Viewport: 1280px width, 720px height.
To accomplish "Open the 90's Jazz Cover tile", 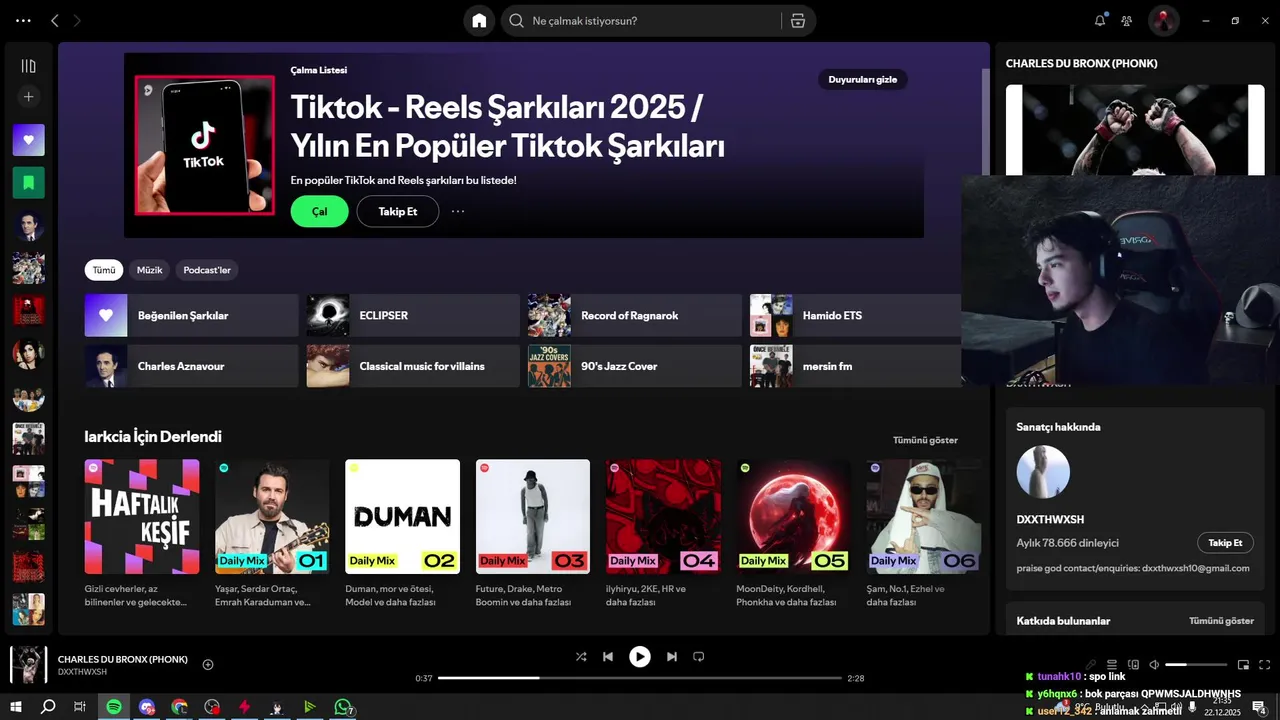I will coord(635,366).
